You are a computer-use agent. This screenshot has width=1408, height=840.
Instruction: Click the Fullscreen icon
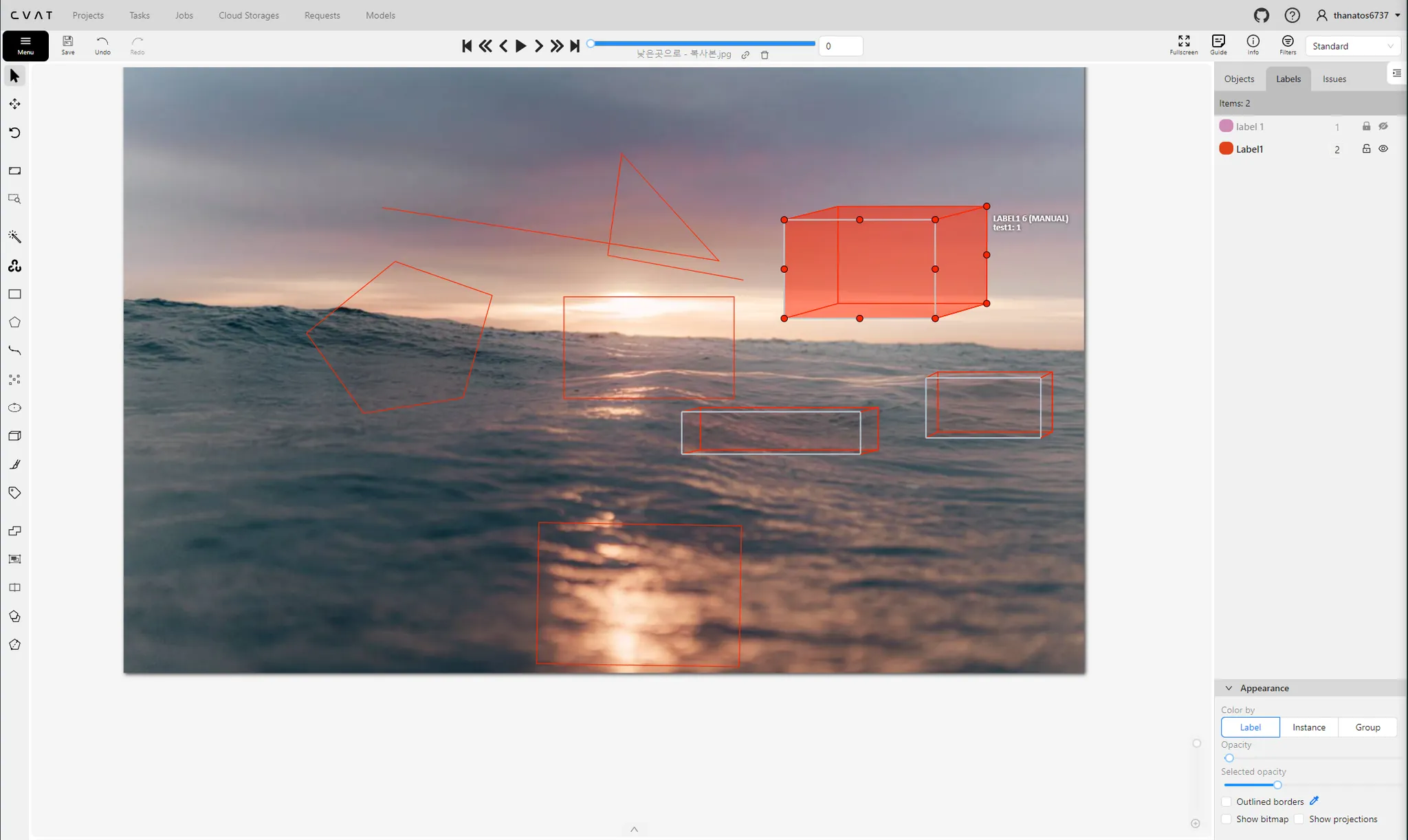(x=1183, y=45)
